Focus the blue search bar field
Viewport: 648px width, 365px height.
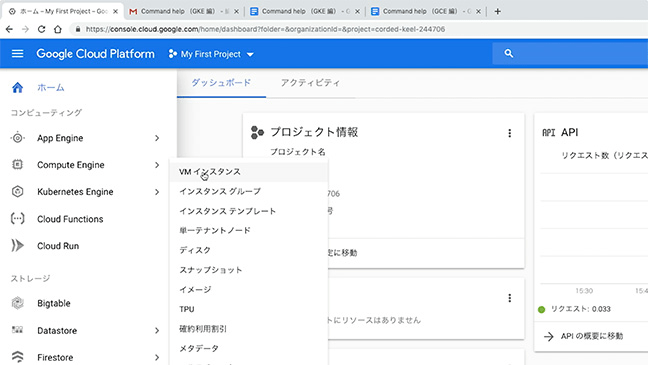click(x=570, y=53)
